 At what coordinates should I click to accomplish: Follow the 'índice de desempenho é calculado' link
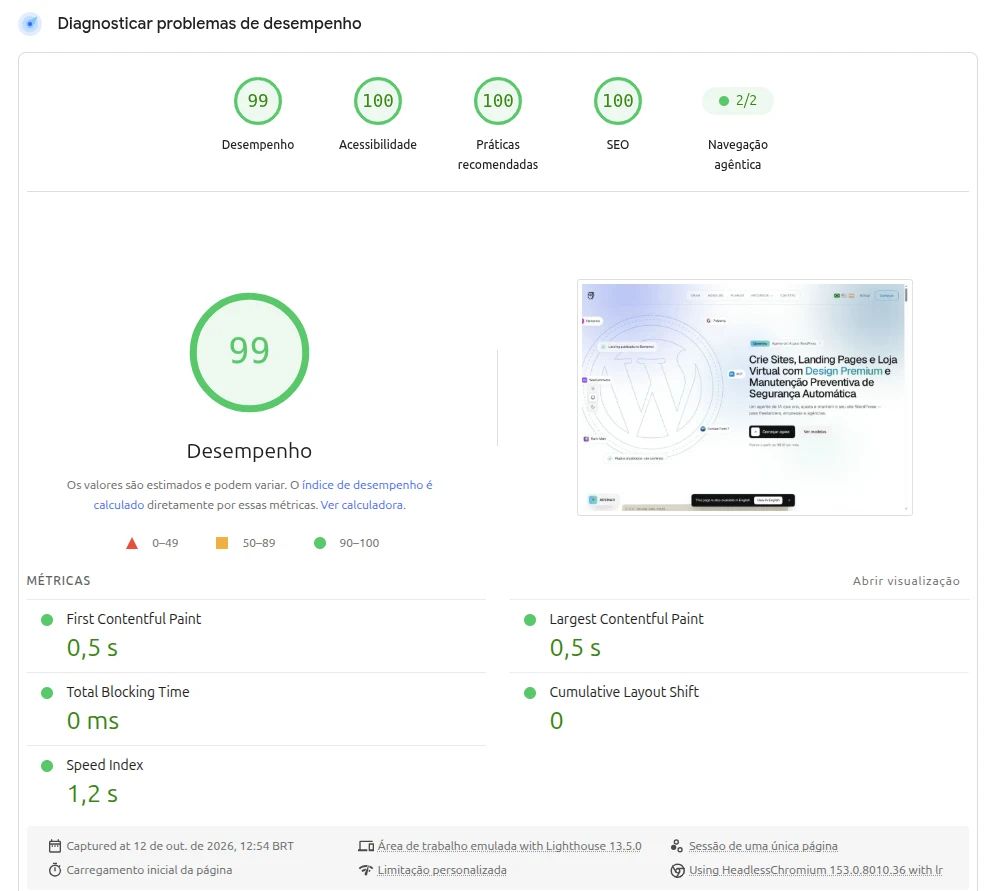[367, 485]
